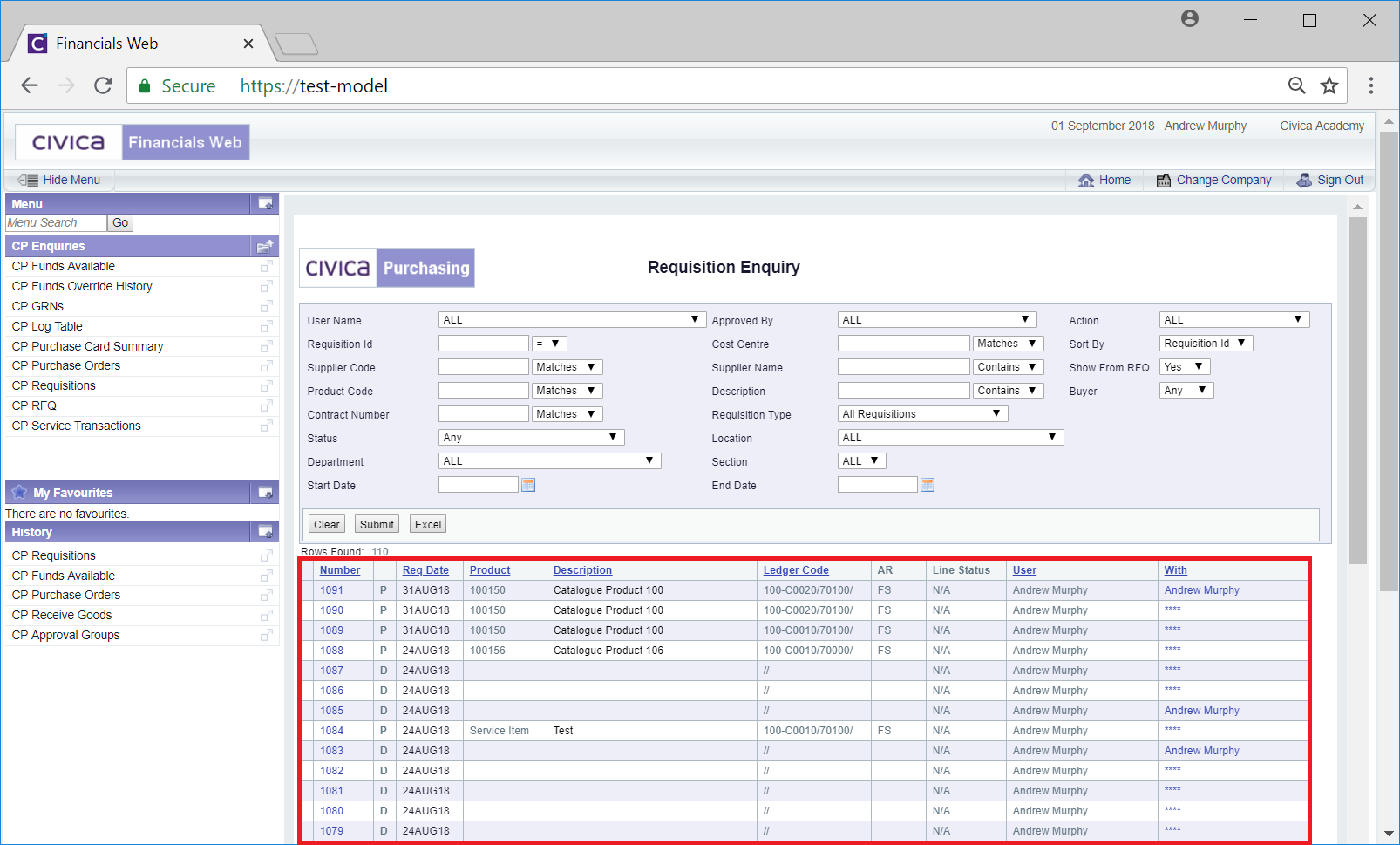This screenshot has width=1400, height=845.
Task: Click the Change Company building icon
Action: (1164, 181)
